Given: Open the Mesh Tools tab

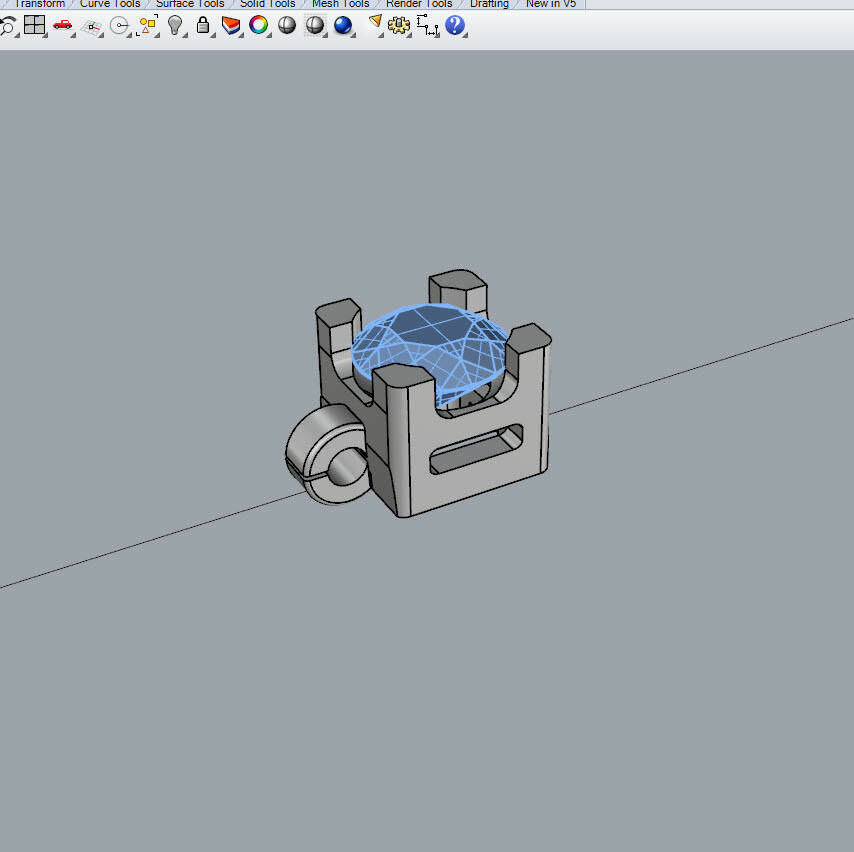Looking at the screenshot, I should (x=340, y=4).
